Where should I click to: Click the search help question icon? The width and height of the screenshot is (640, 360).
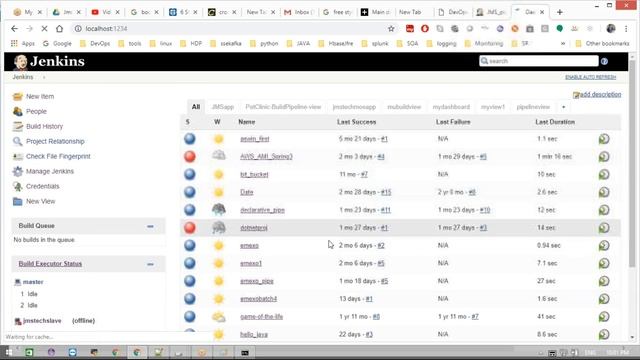coord(604,61)
